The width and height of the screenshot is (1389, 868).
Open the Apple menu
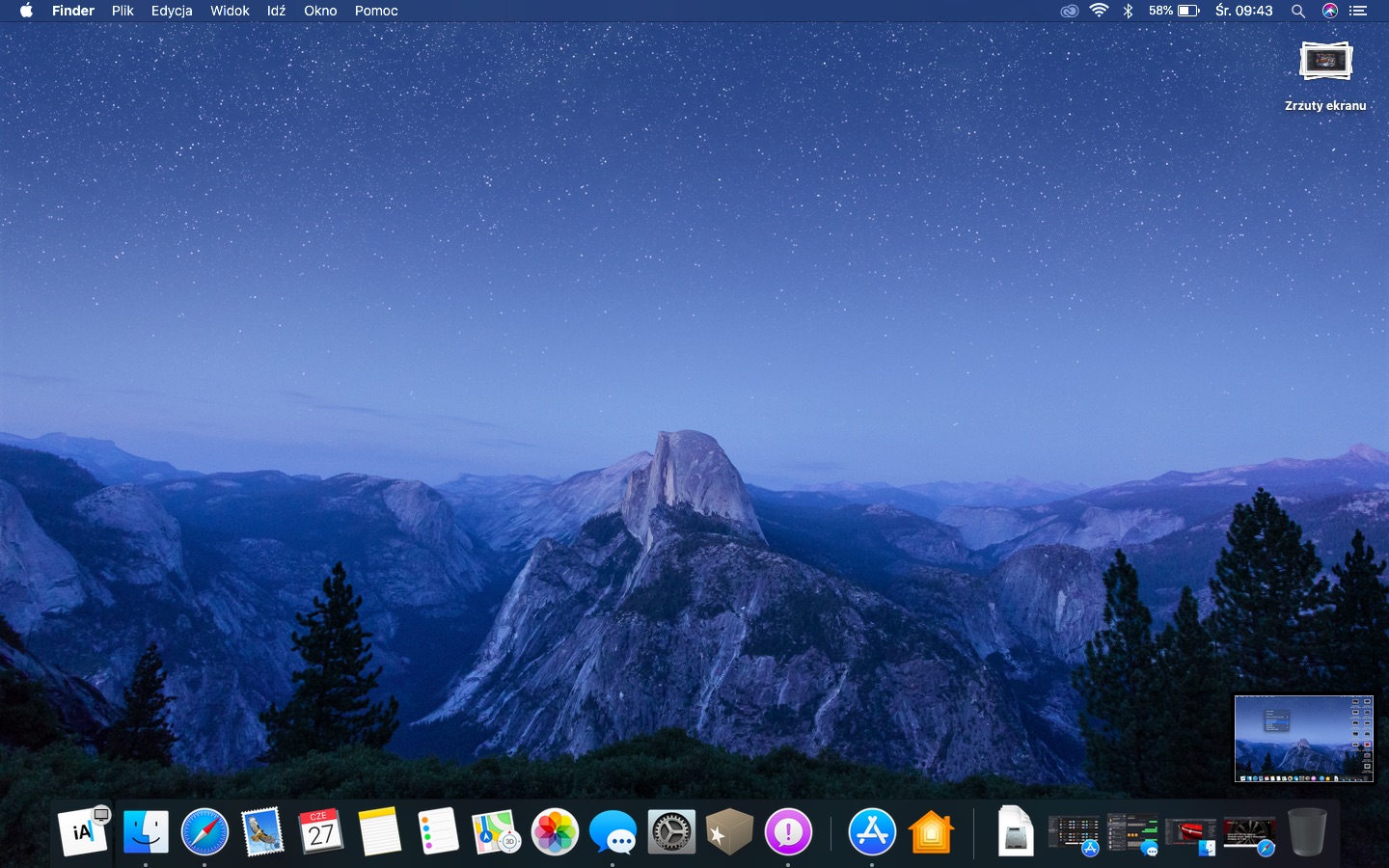coord(26,11)
